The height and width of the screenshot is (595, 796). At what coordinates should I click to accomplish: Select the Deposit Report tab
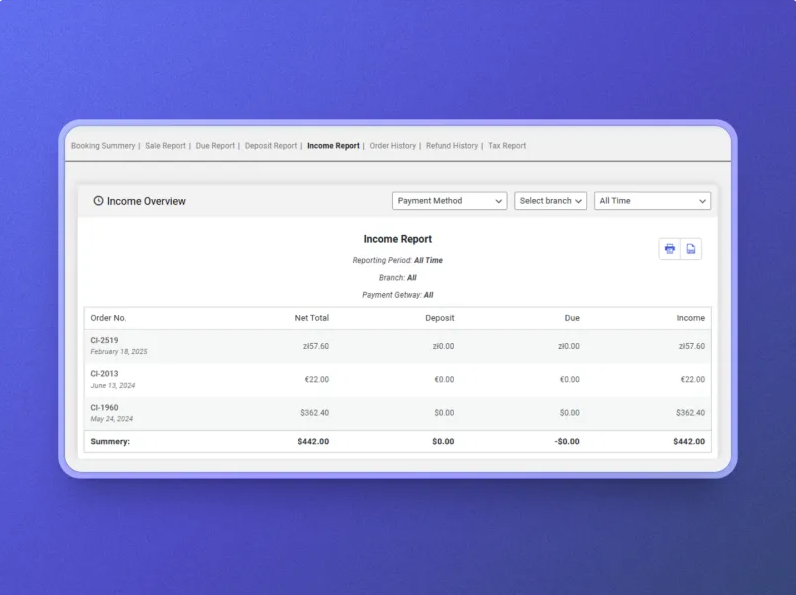pos(271,146)
